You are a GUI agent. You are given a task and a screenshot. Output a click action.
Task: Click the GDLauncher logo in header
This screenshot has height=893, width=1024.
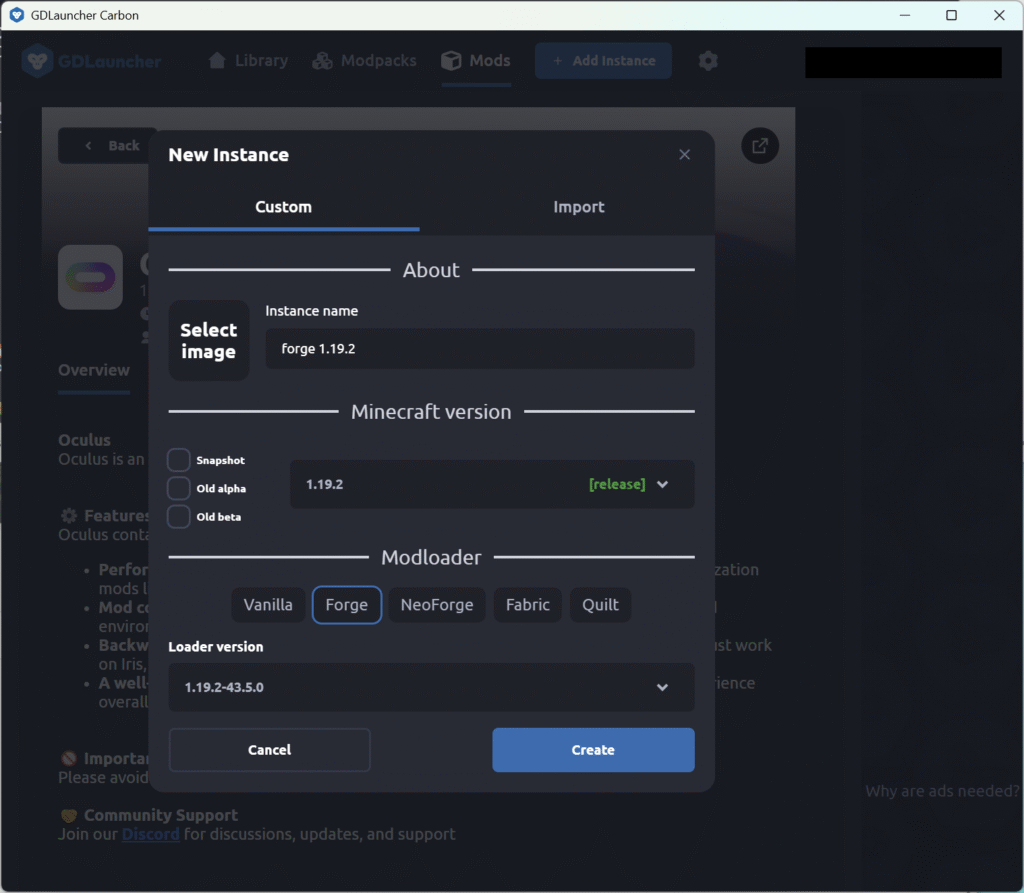coord(92,61)
